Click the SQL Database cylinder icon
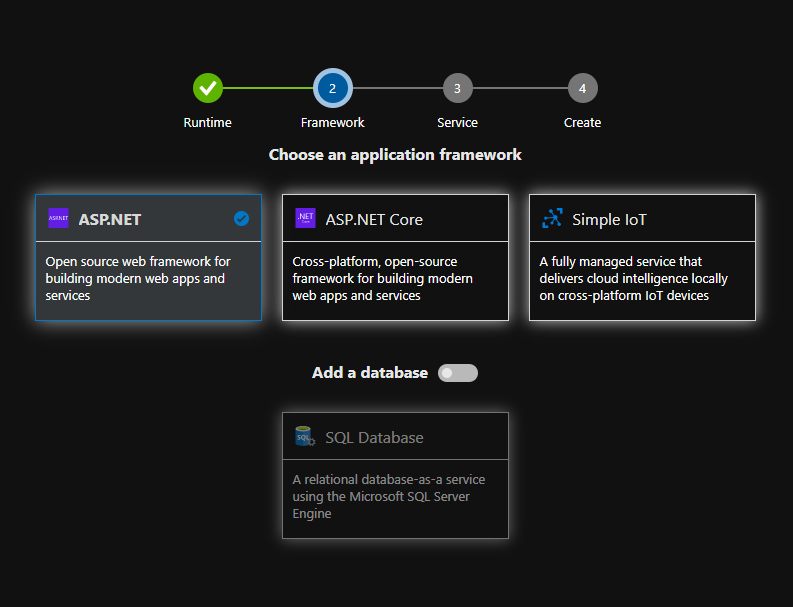 tap(304, 436)
